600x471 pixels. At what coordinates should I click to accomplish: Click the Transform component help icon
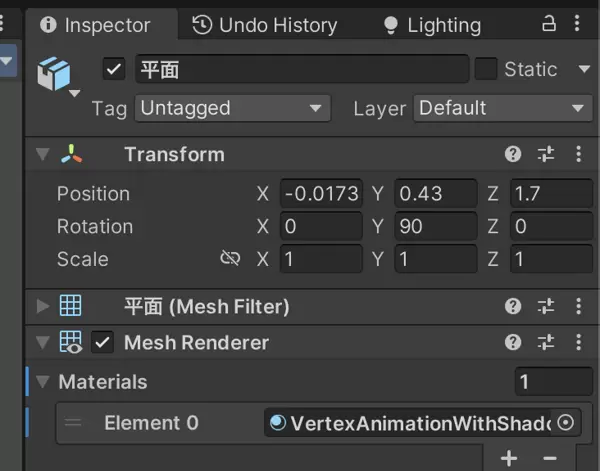[x=513, y=155]
